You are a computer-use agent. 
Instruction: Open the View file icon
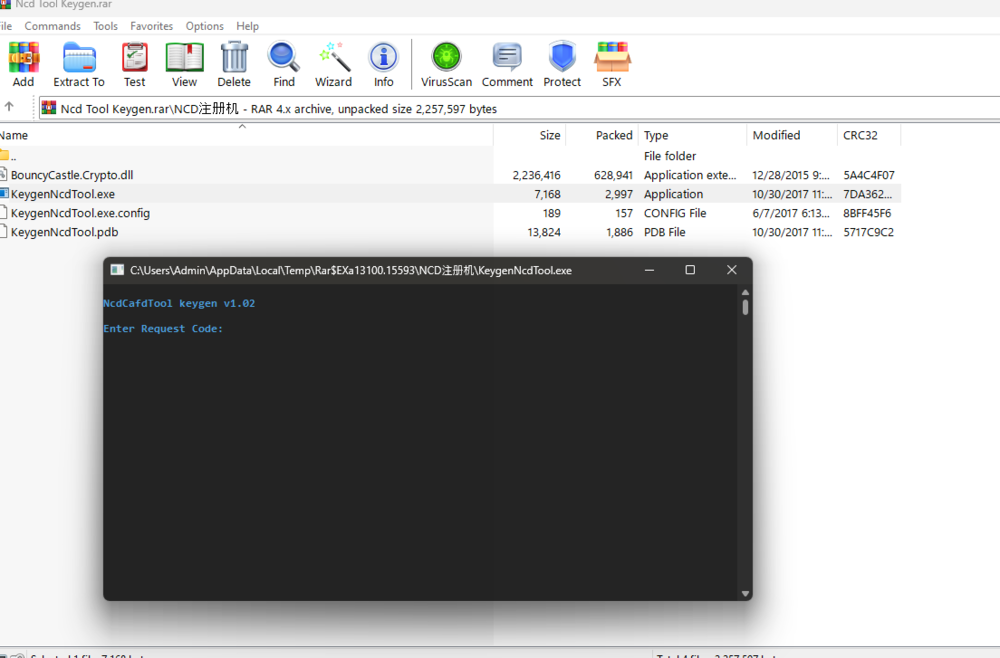184,60
